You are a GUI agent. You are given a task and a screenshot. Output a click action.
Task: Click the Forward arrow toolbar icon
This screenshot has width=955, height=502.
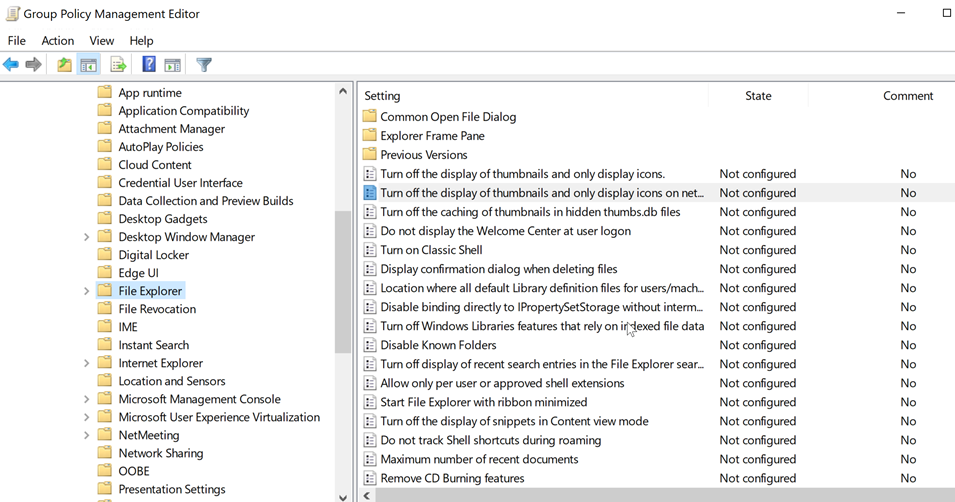point(33,64)
